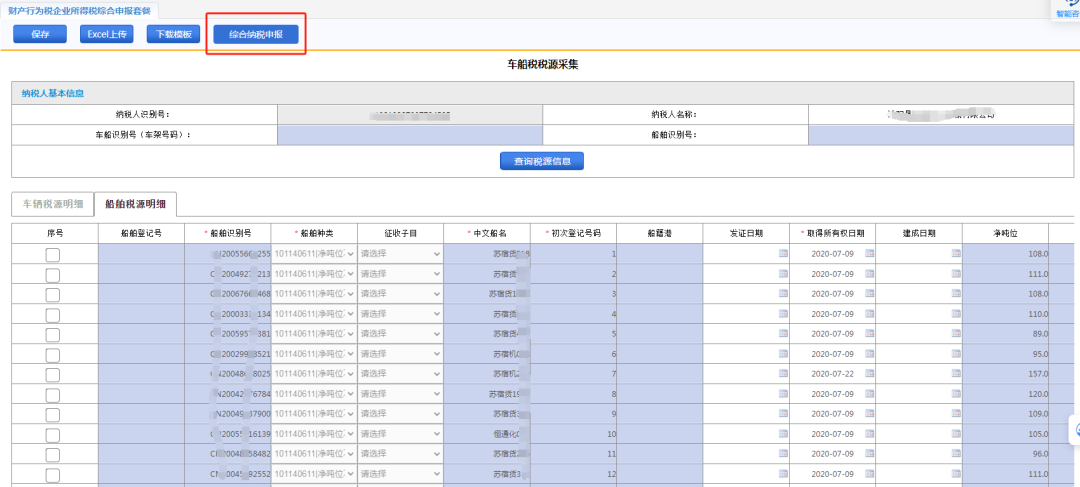Viewport: 1080px width, 487px height.
Task: Open 发证日期 calendar icon in row 4
Action: point(783,314)
